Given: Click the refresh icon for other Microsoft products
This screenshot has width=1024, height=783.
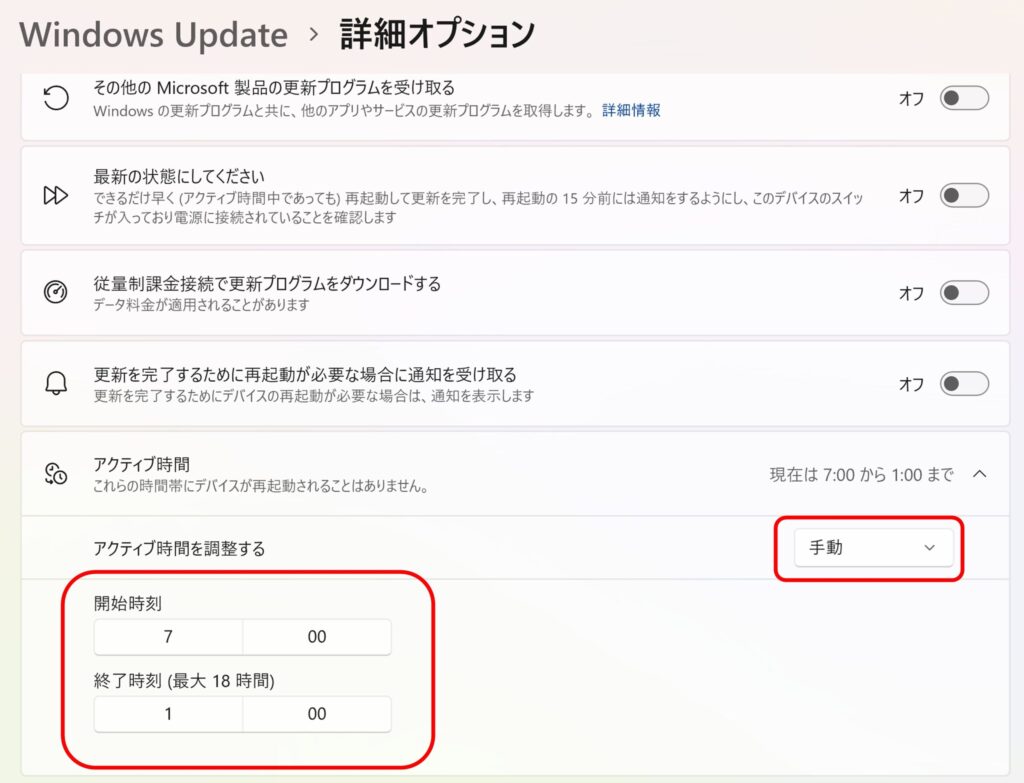Looking at the screenshot, I should pyautogui.click(x=56, y=99).
